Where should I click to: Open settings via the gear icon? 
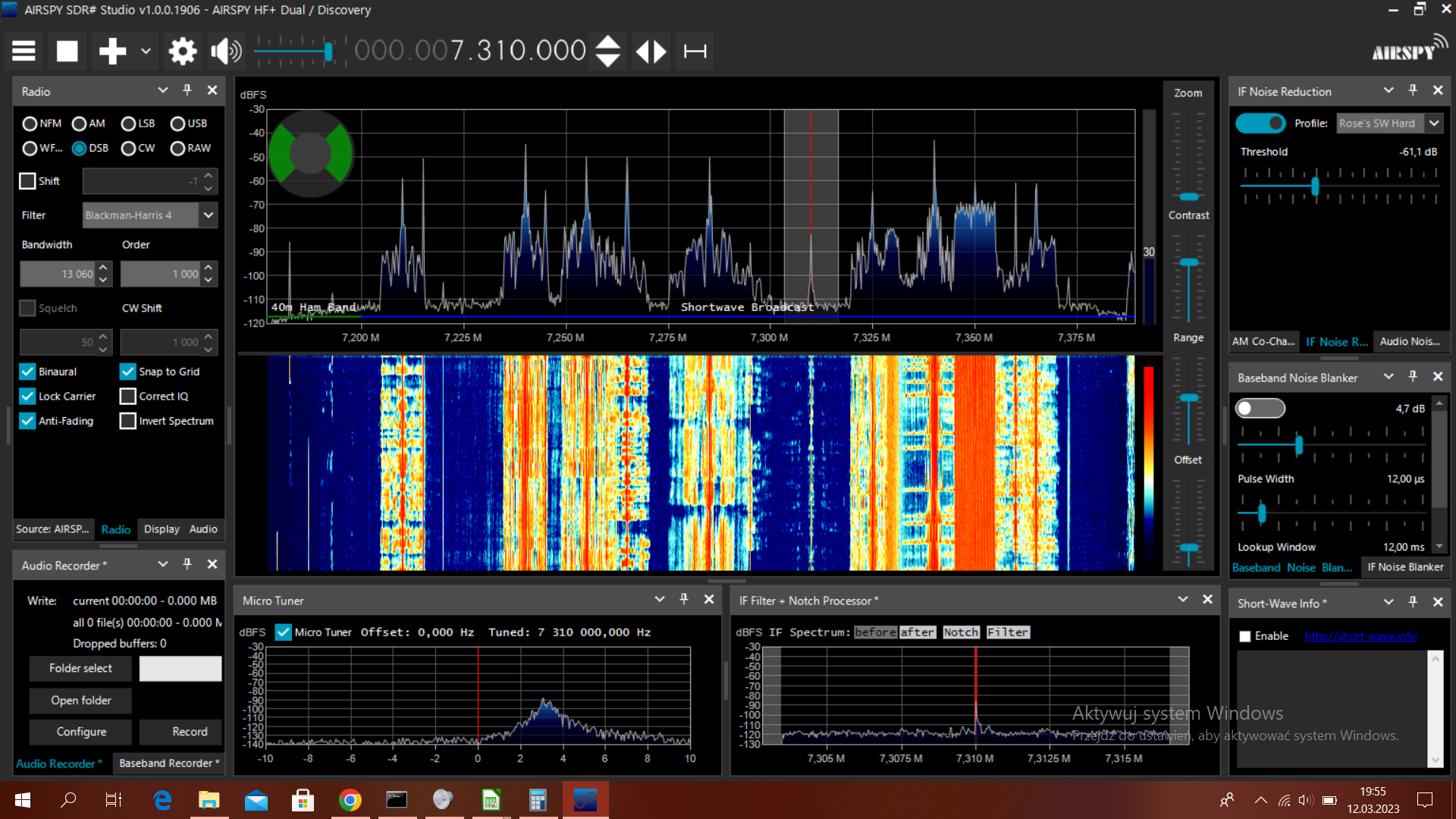click(182, 51)
